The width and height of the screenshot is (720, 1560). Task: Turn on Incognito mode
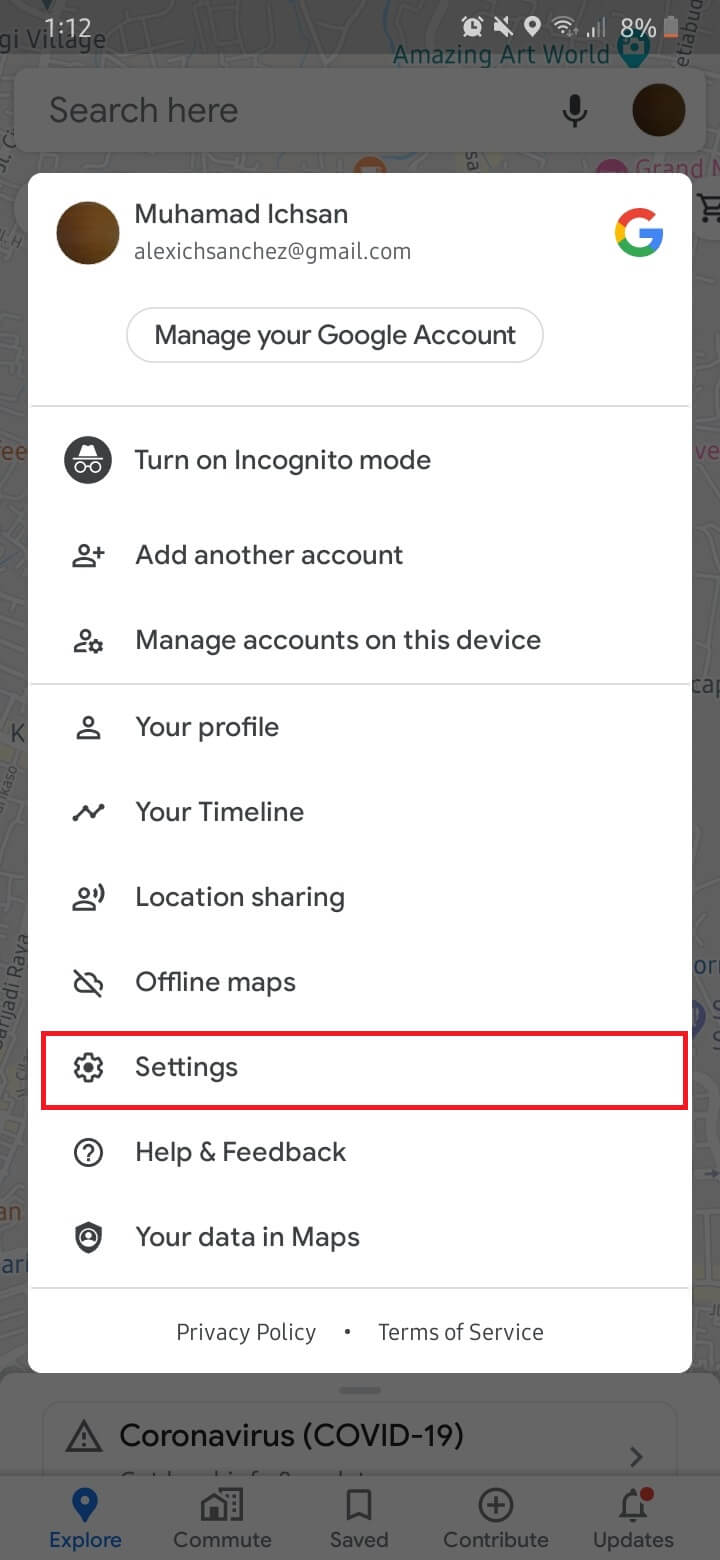click(282, 461)
